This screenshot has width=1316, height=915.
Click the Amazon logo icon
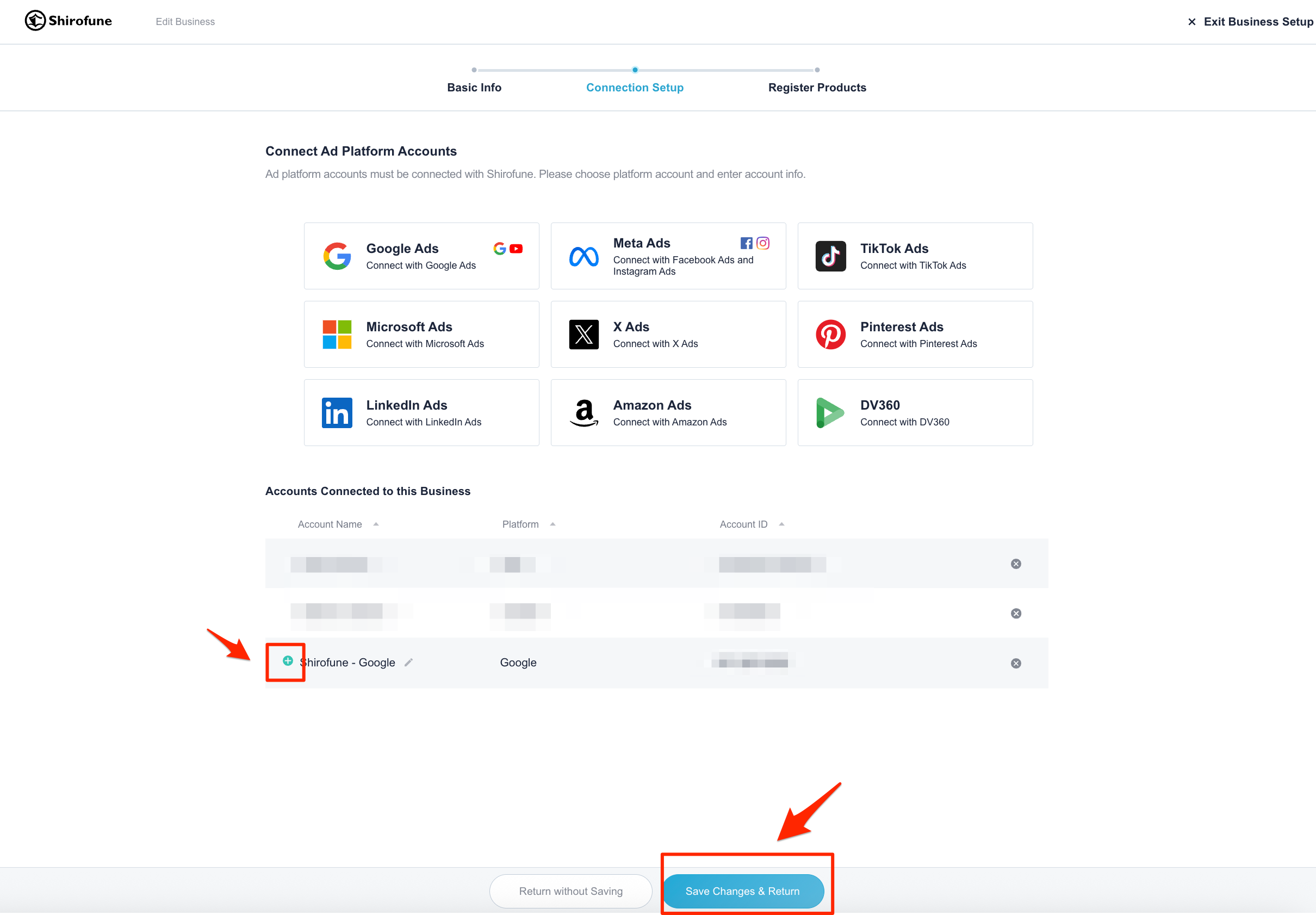pos(583,413)
